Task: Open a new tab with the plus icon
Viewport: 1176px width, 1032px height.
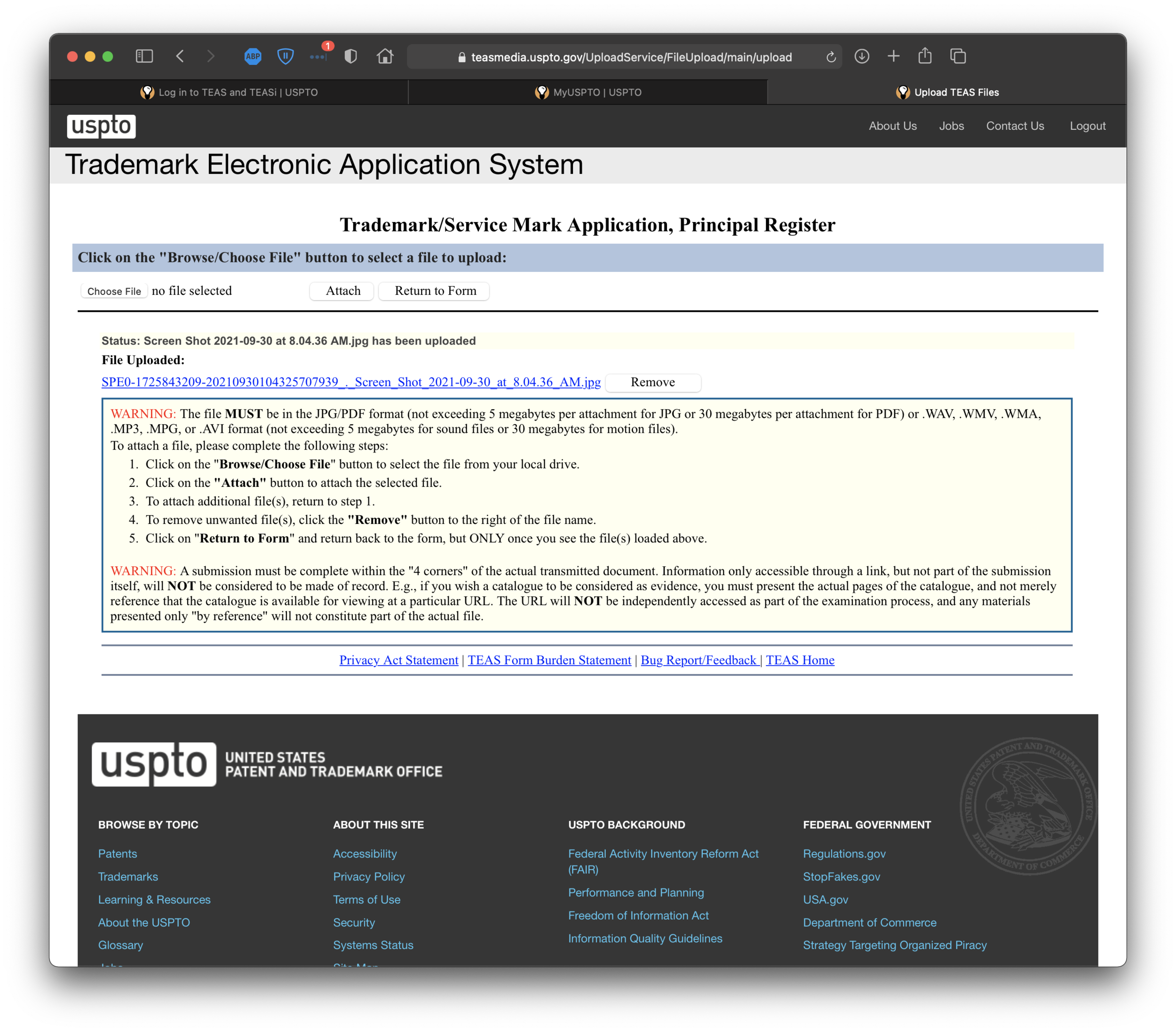Action: (893, 56)
